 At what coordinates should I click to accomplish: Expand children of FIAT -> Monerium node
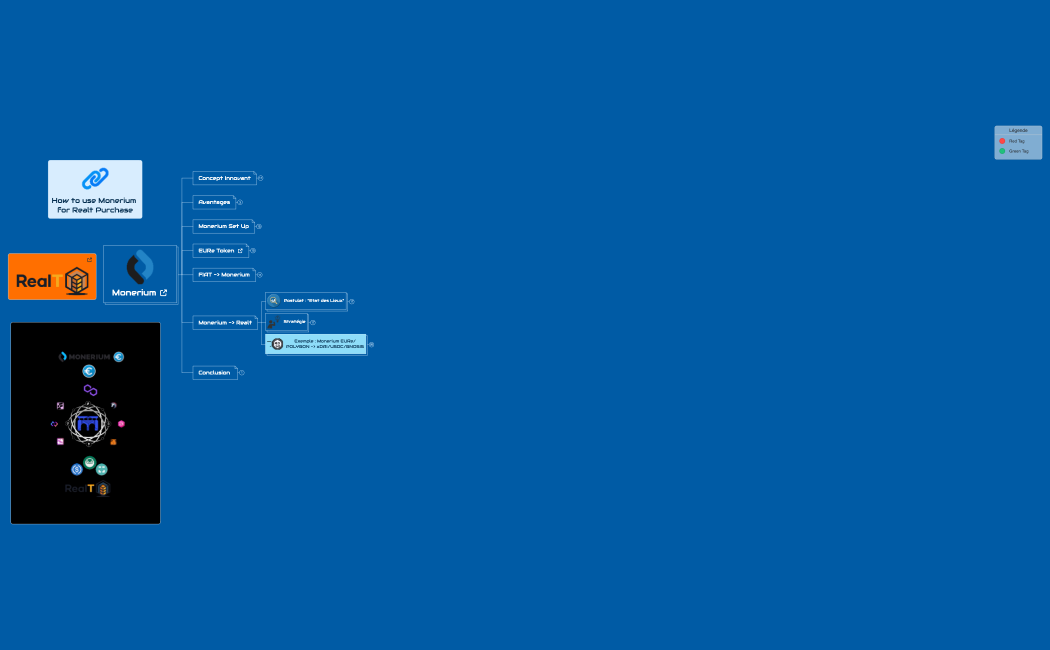260,275
